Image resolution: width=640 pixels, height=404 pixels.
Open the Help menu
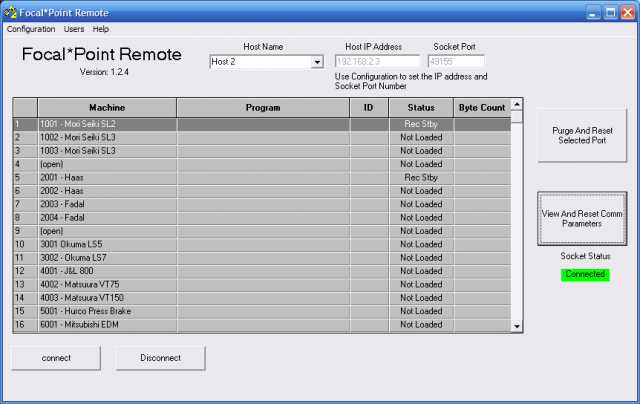100,29
